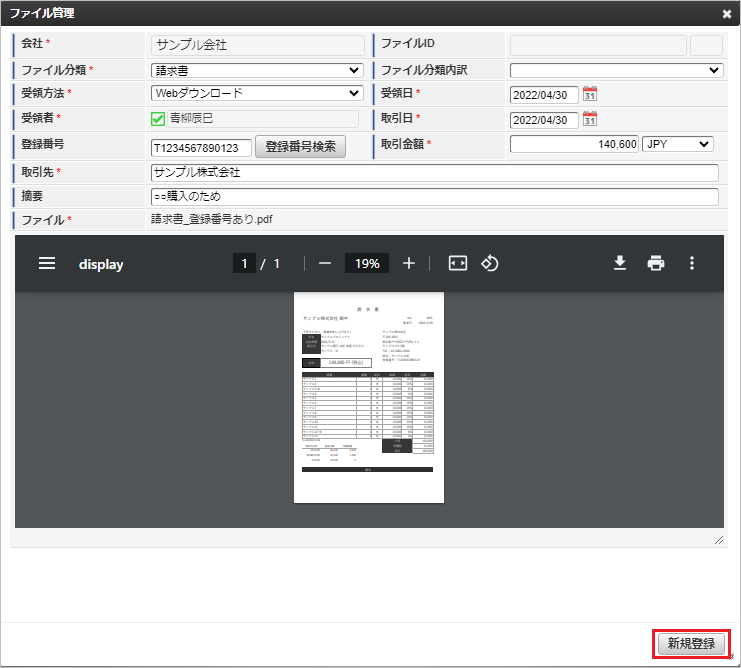Toggle the 青柳辰巳 recipient checkbox
Viewport: 741px width, 668px height.
(x=158, y=120)
